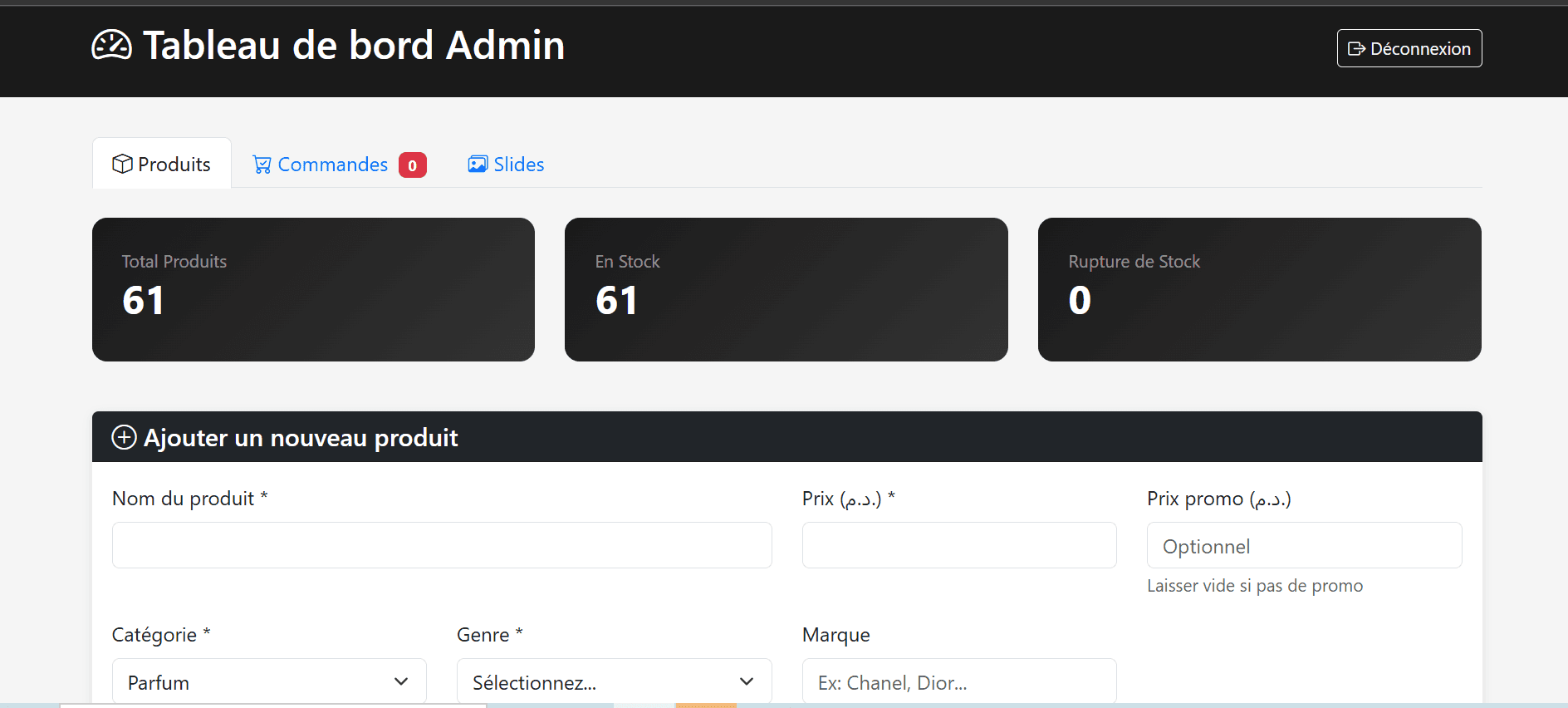The width and height of the screenshot is (1568, 708).
Task: Expand the Genre Sélectionnez dropdown
Action: (x=614, y=681)
